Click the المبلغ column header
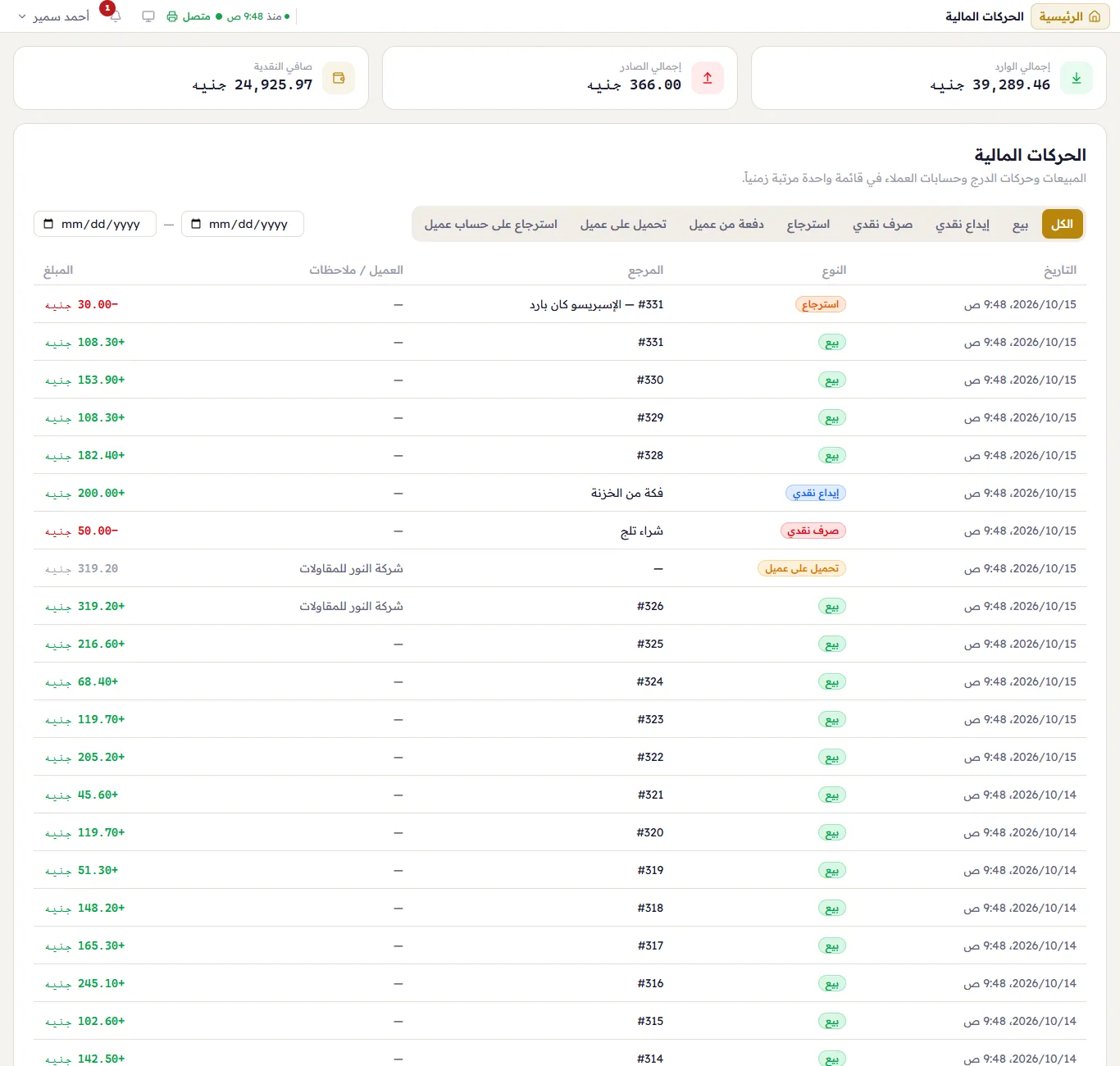 point(58,270)
